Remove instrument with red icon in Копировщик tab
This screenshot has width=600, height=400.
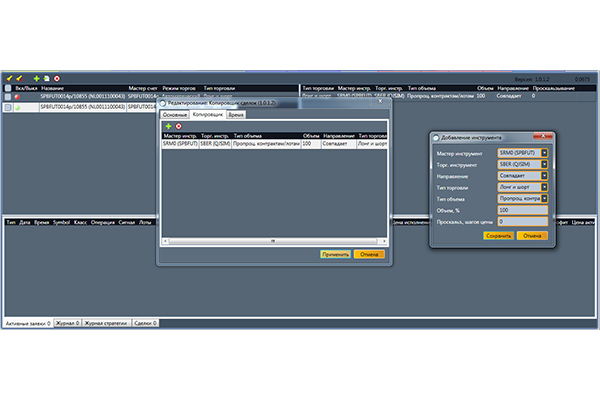pyautogui.click(x=179, y=126)
